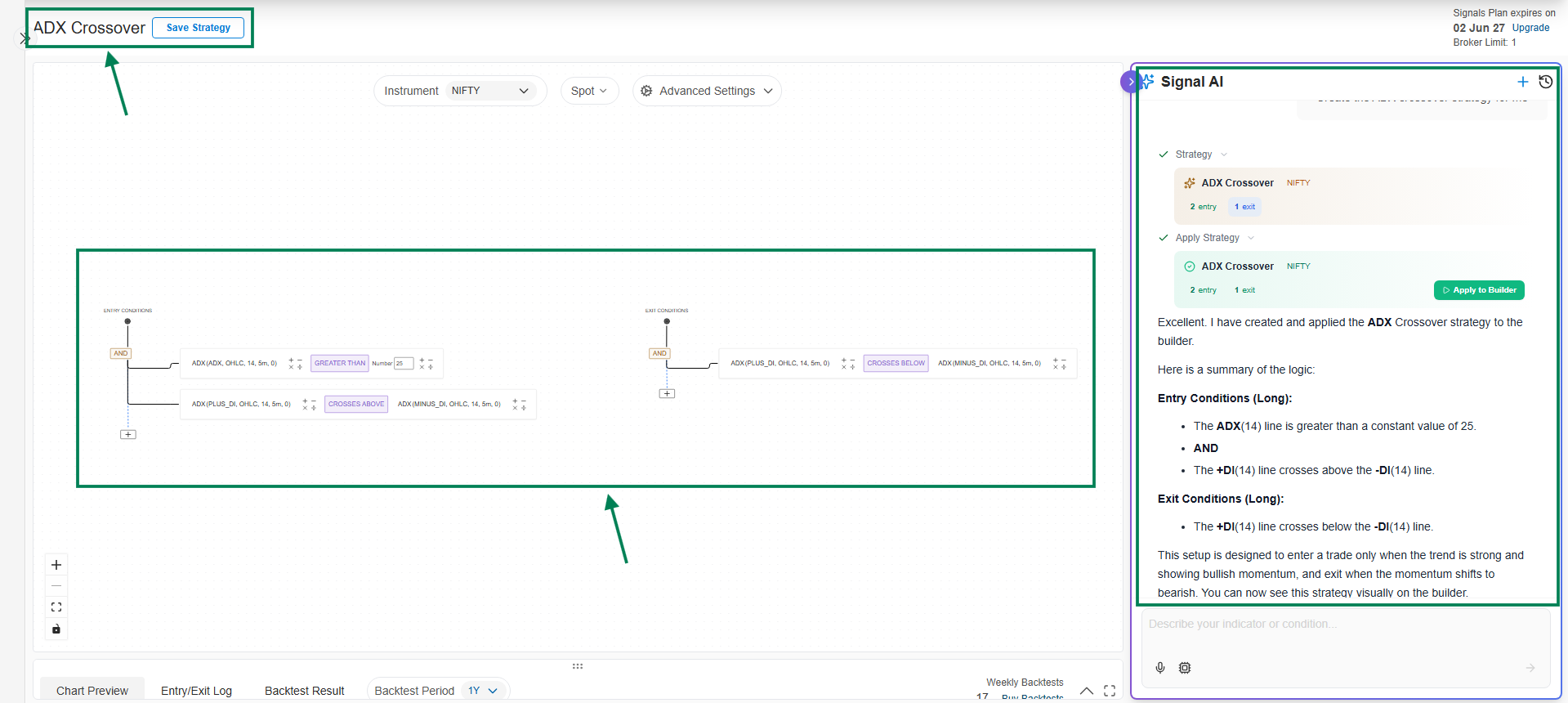Collapse the Signal AI panel arrow

1130,82
